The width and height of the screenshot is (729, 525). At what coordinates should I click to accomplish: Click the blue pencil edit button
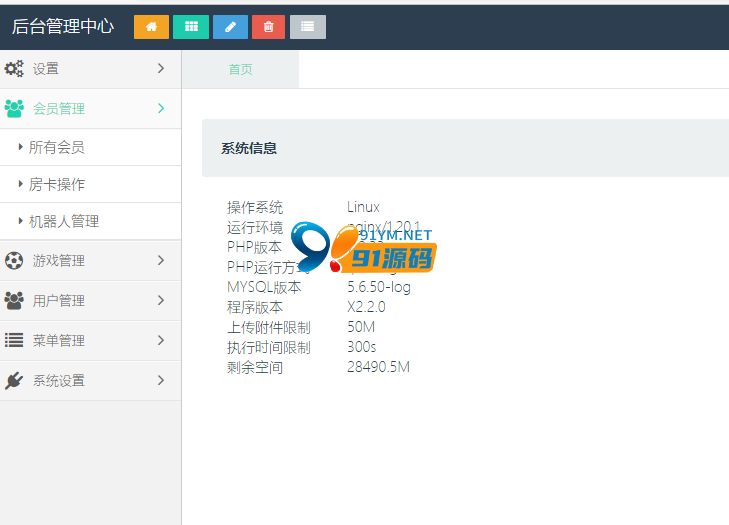pos(230,27)
